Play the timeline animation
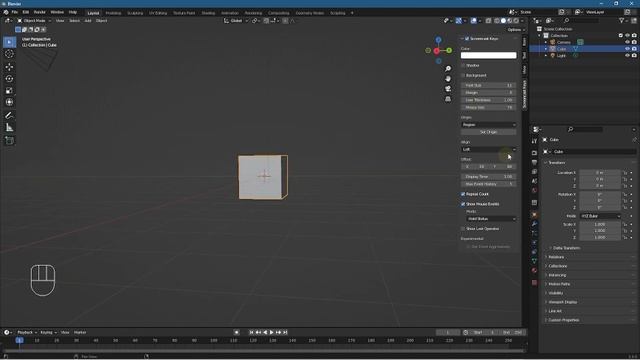The image size is (640, 360). coord(272,332)
